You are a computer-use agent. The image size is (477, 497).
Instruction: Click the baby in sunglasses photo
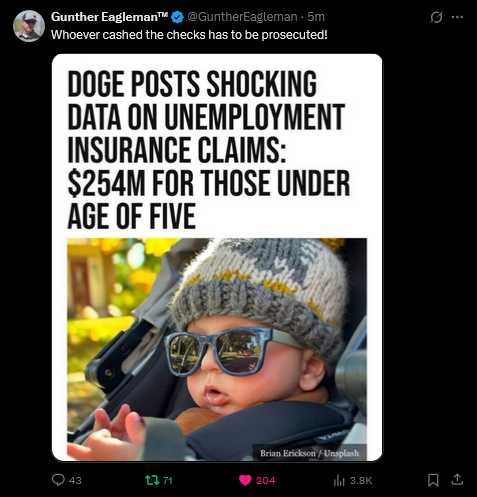pyautogui.click(x=217, y=349)
